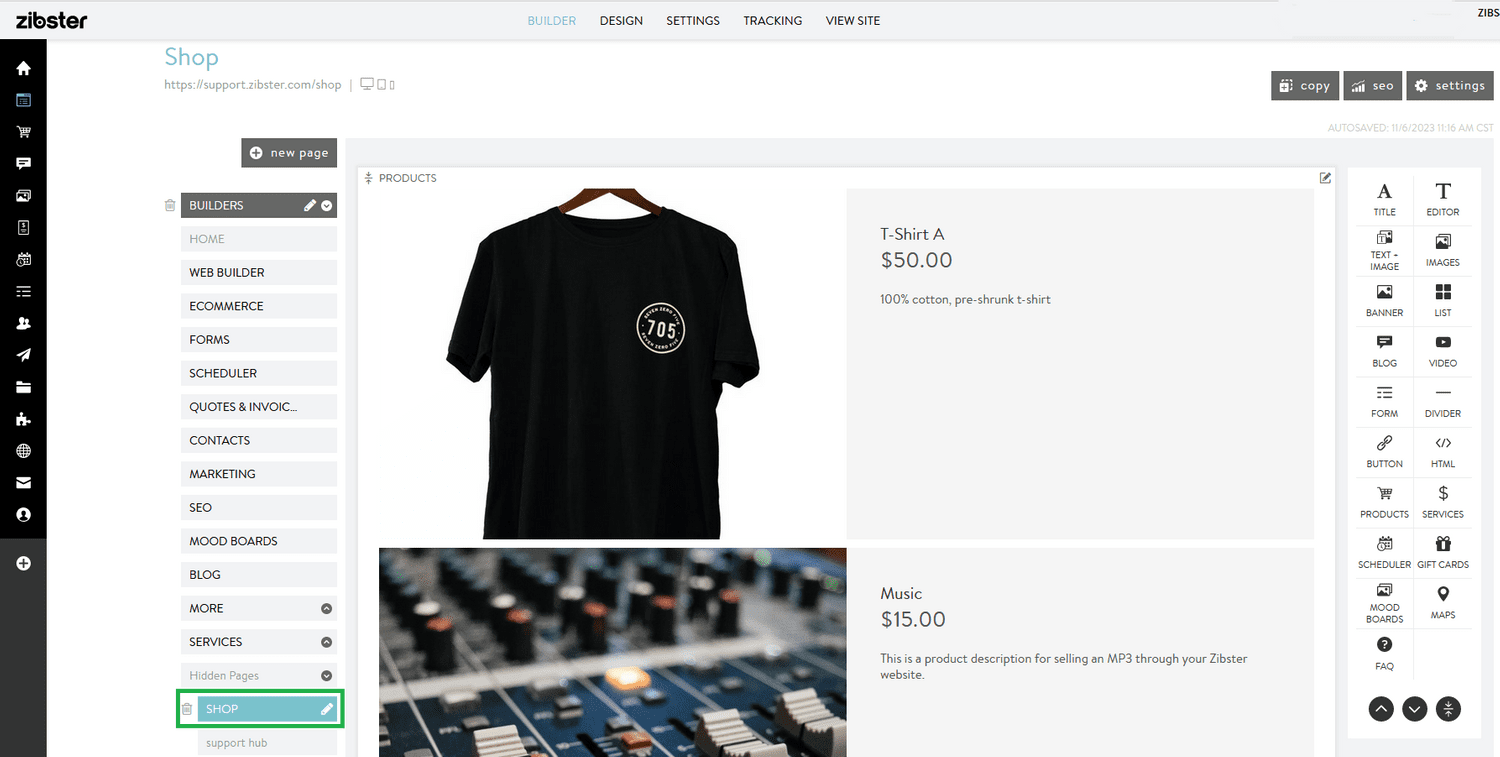Open the SETTINGS tab in the top navigation
The image size is (1500, 757).
693,20
